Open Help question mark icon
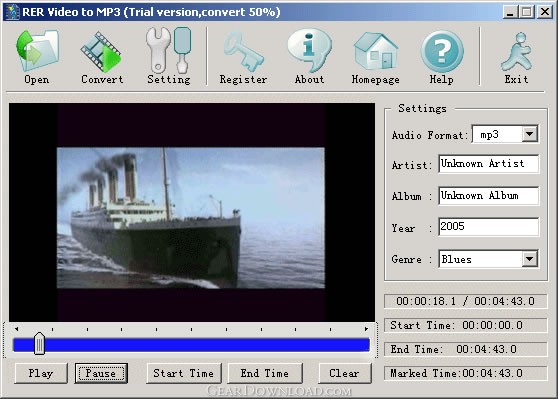 pyautogui.click(x=442, y=52)
